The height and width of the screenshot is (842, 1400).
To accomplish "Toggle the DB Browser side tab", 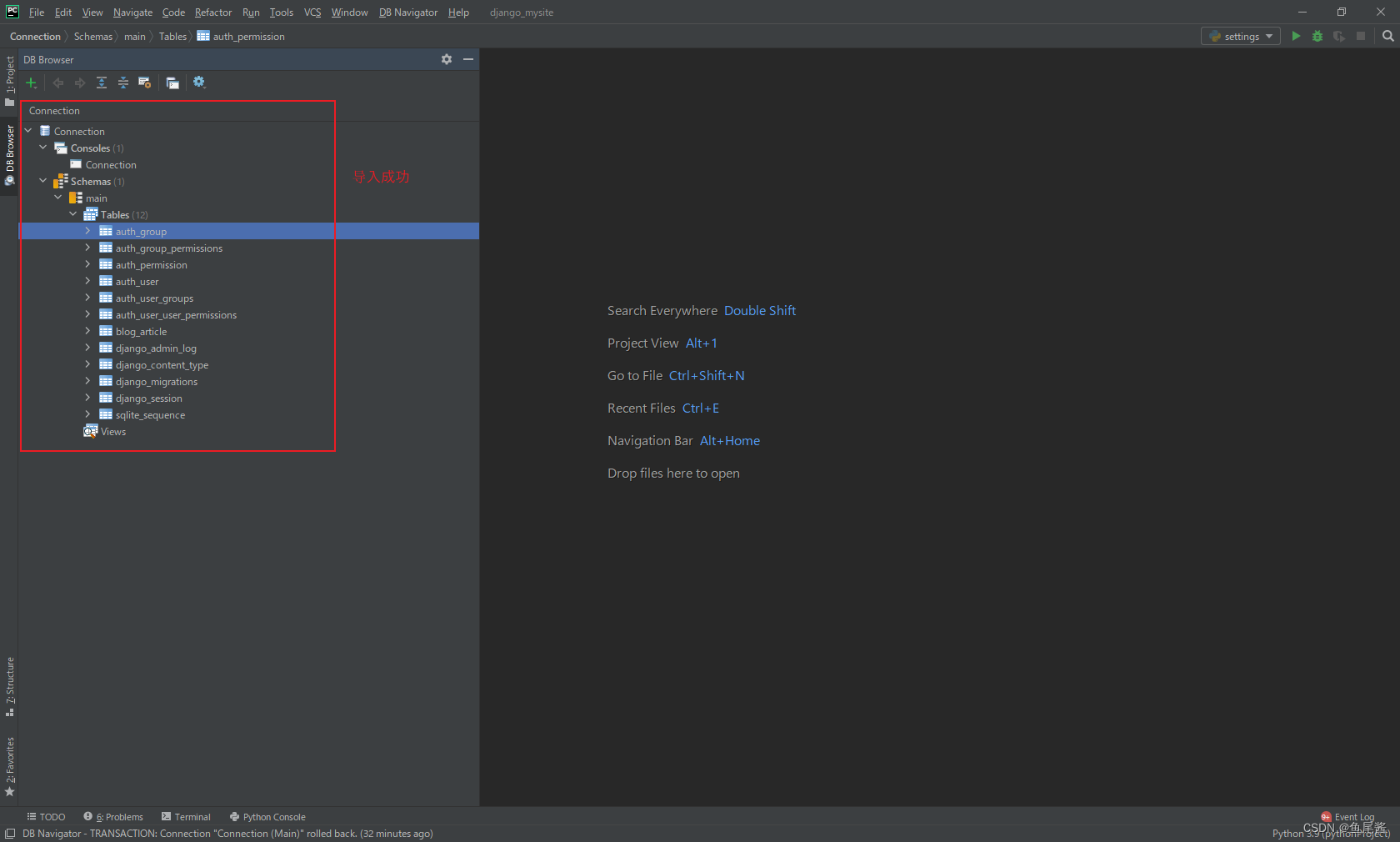I will point(10,156).
